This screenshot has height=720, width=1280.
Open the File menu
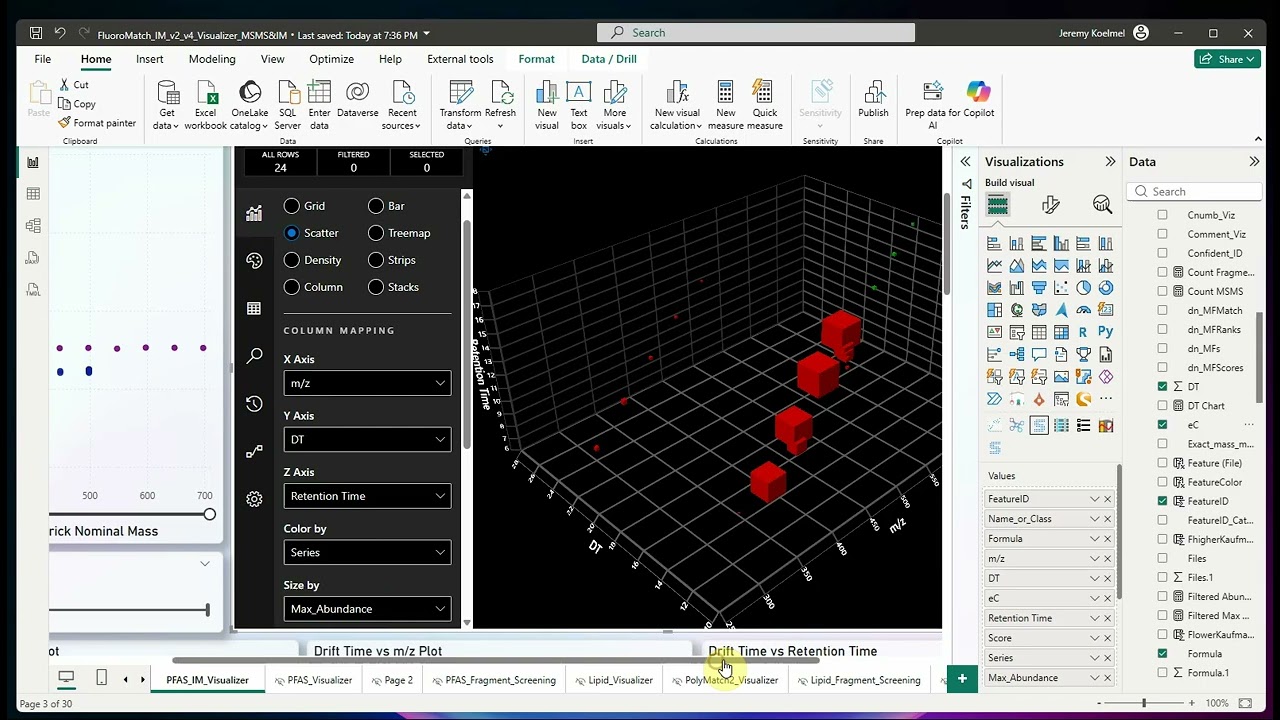(43, 59)
